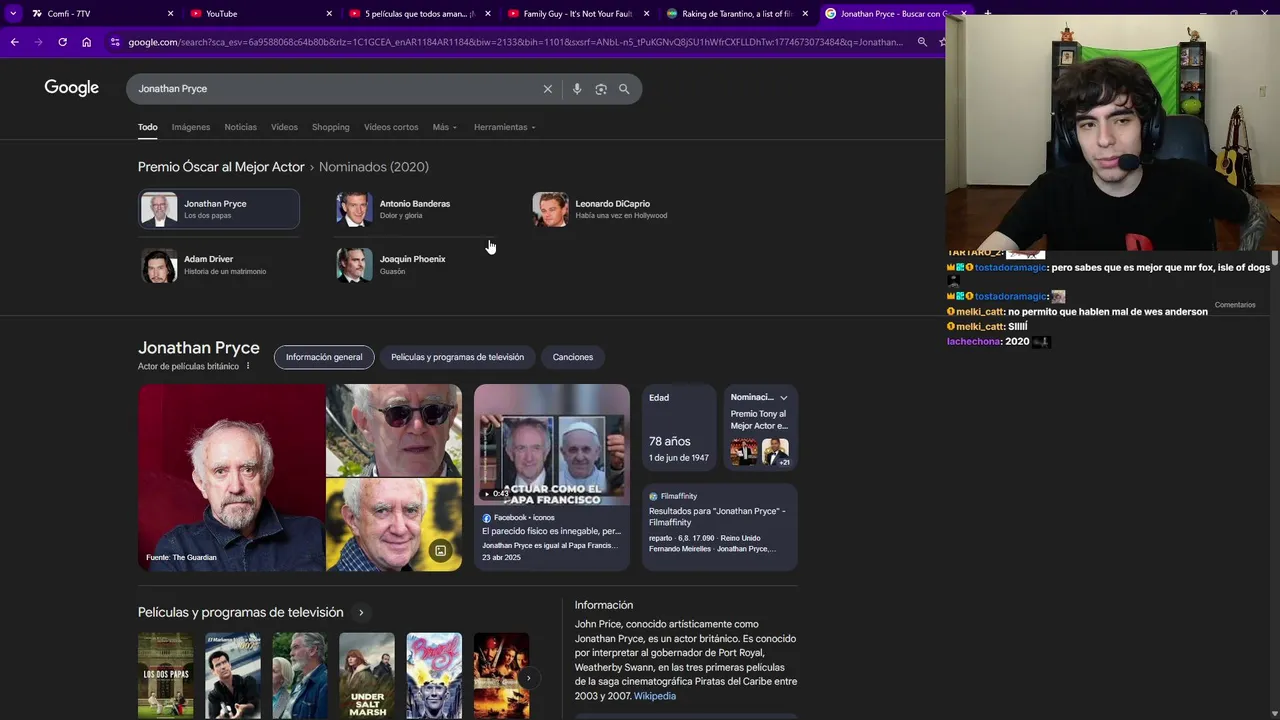
Task: Click the +21 nominations thumbnail
Action: click(x=775, y=452)
